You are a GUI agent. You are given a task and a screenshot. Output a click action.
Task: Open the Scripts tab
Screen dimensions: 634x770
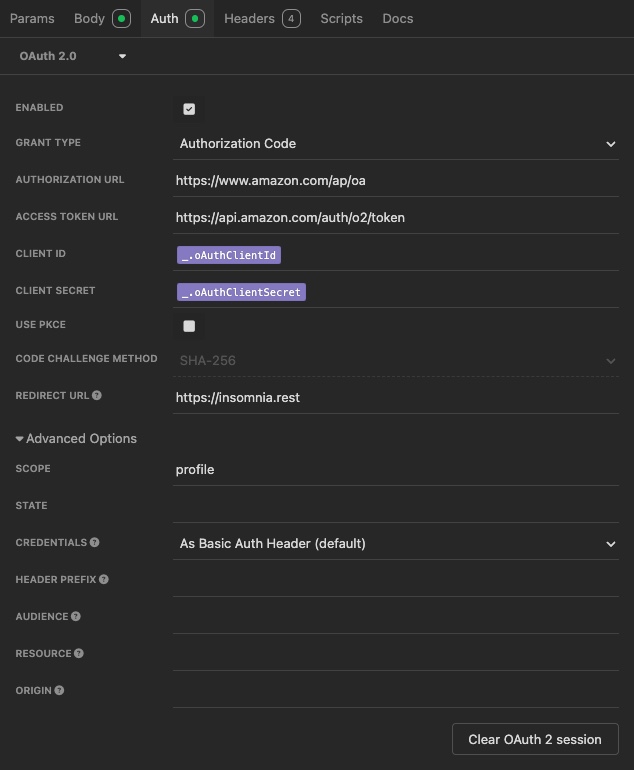tap(341, 19)
